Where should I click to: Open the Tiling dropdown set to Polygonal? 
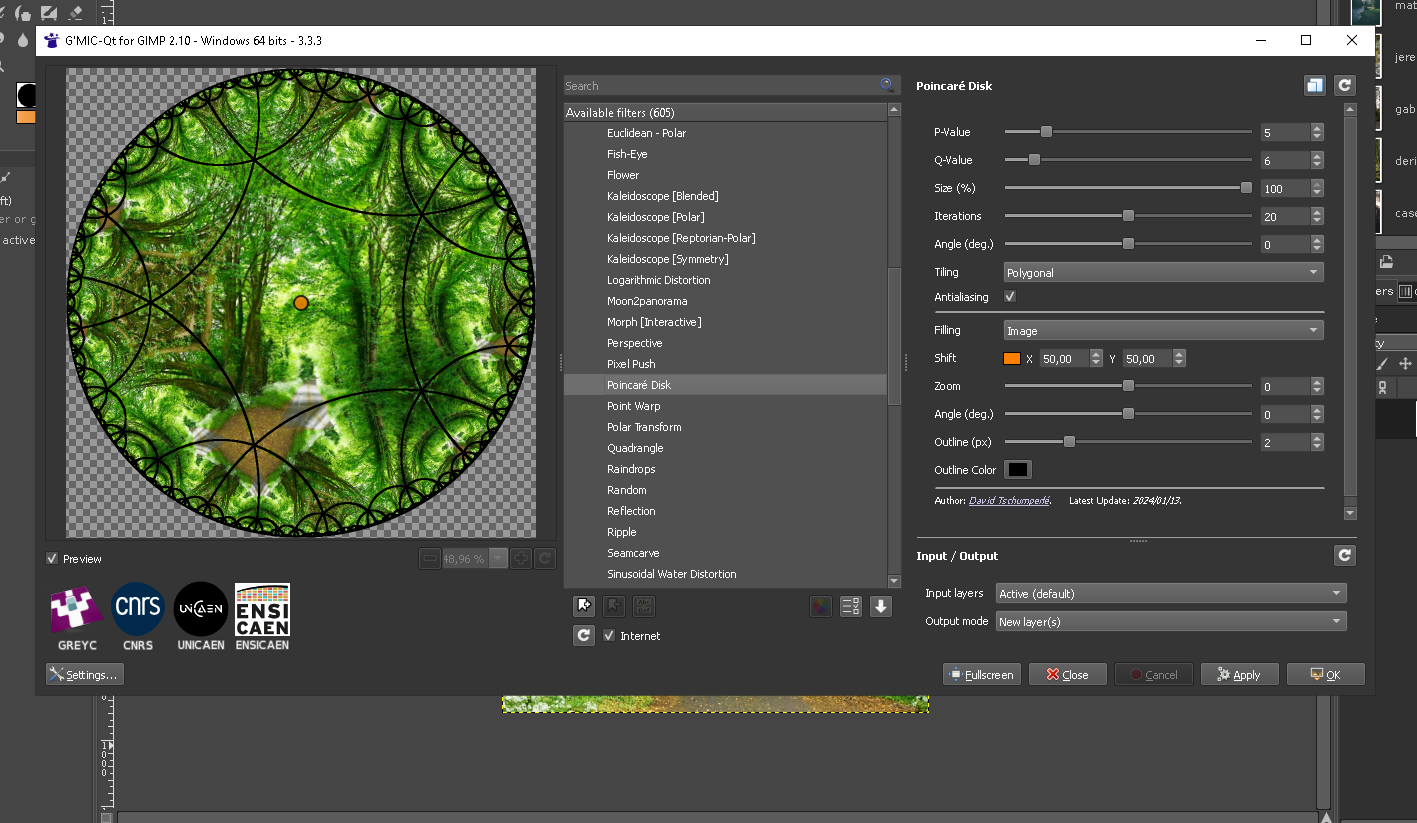1163,272
